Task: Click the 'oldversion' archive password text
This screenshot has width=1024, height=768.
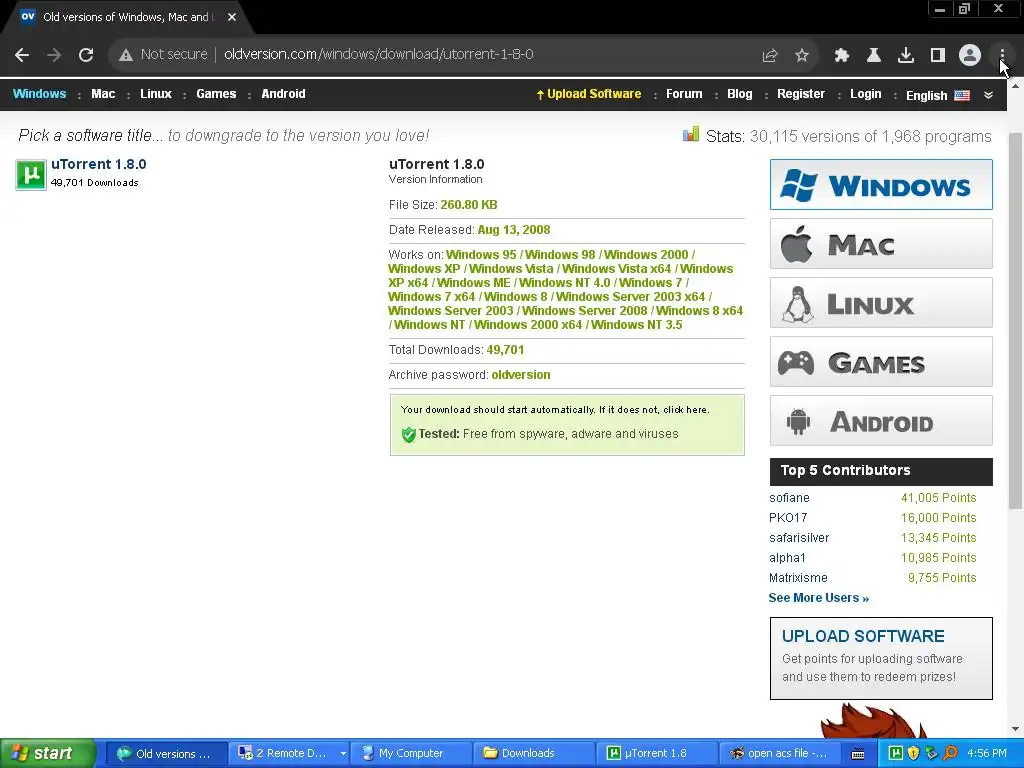Action: [520, 375]
